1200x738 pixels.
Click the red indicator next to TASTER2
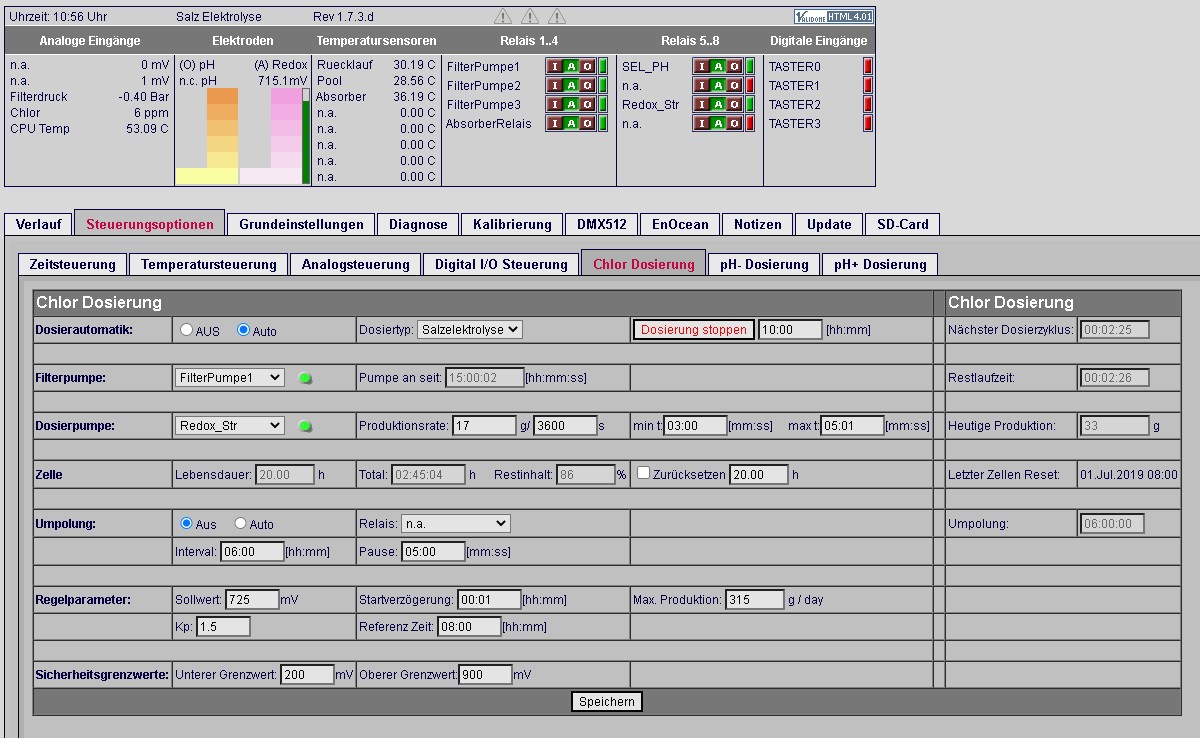point(867,104)
